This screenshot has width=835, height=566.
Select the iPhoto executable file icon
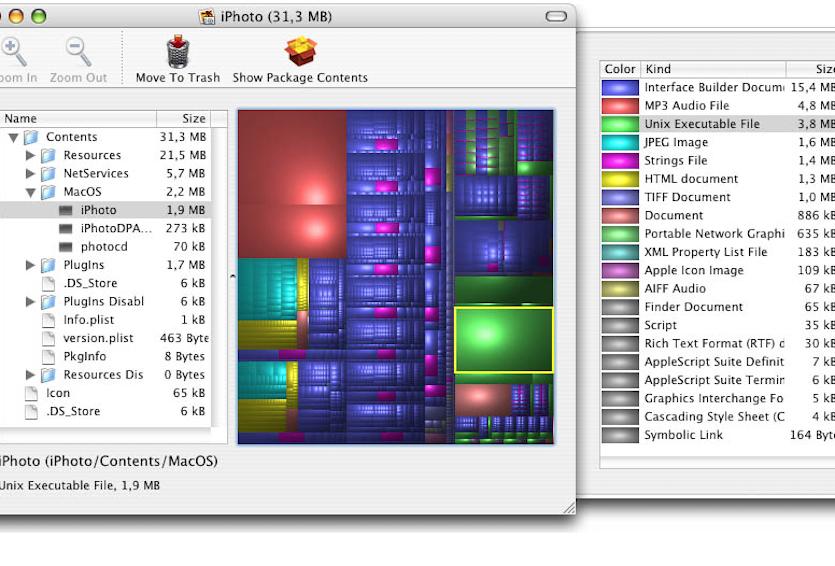point(66,210)
